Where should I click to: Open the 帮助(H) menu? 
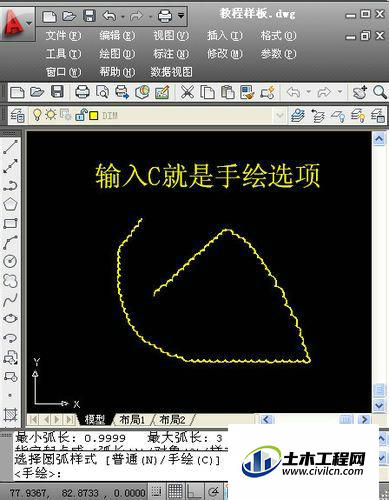117,72
